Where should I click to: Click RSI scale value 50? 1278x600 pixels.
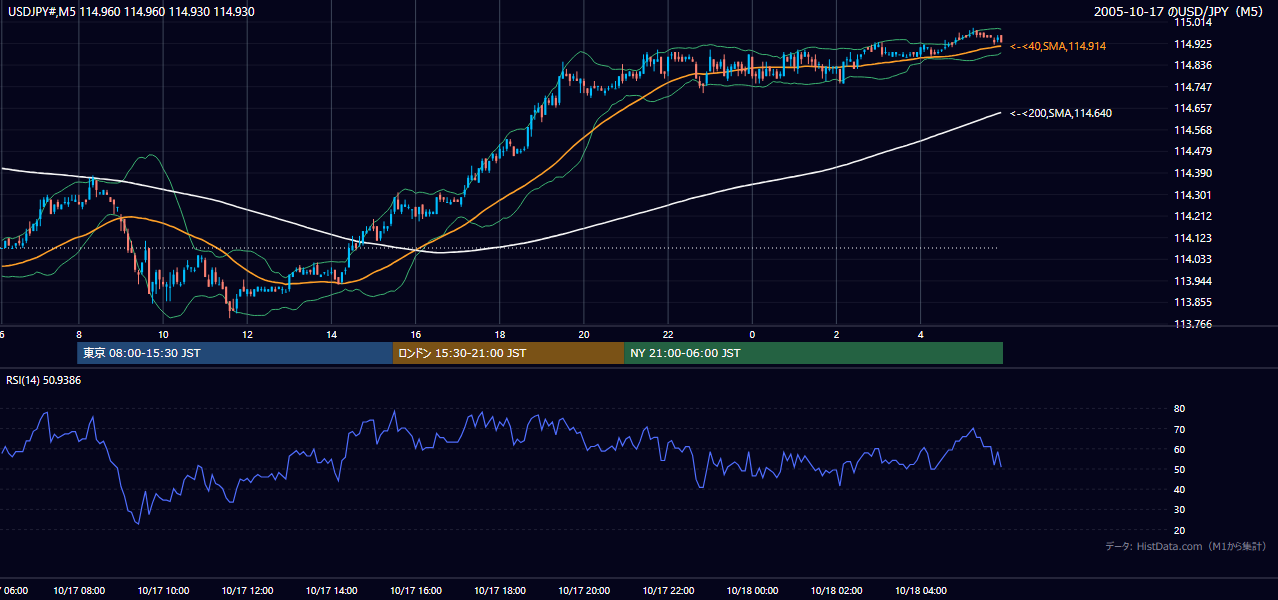pos(1179,469)
